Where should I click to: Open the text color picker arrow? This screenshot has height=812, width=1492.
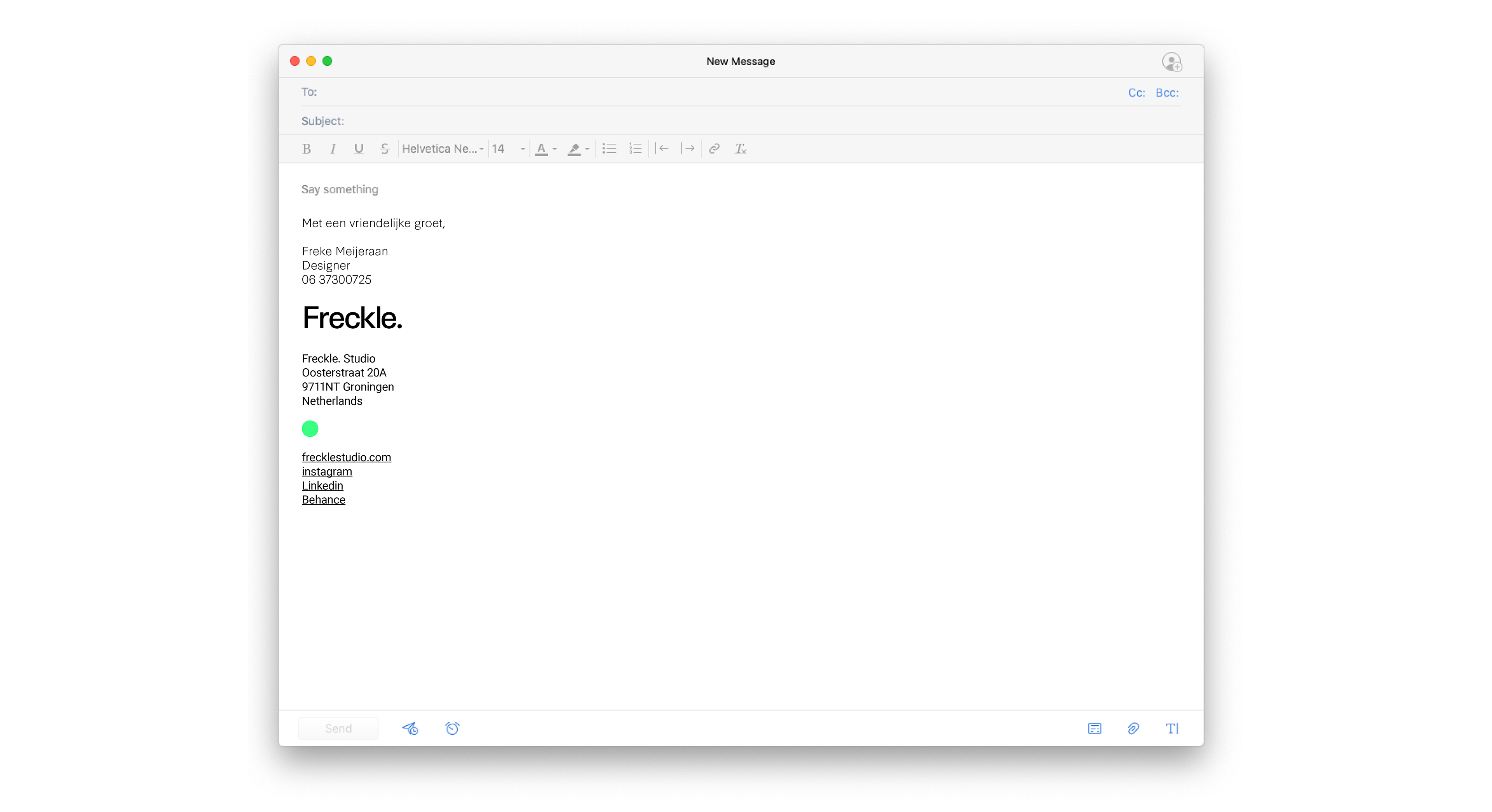[x=555, y=149]
